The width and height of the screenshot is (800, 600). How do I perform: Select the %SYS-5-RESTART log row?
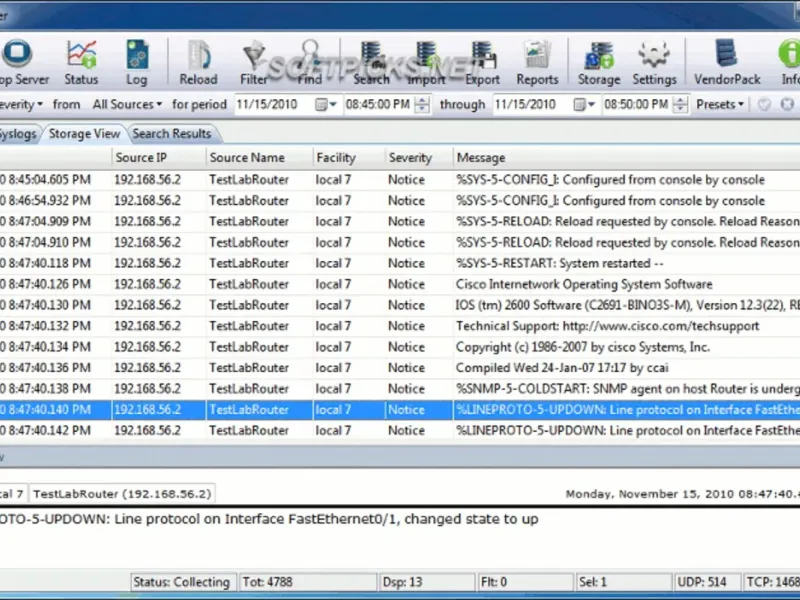[400, 263]
